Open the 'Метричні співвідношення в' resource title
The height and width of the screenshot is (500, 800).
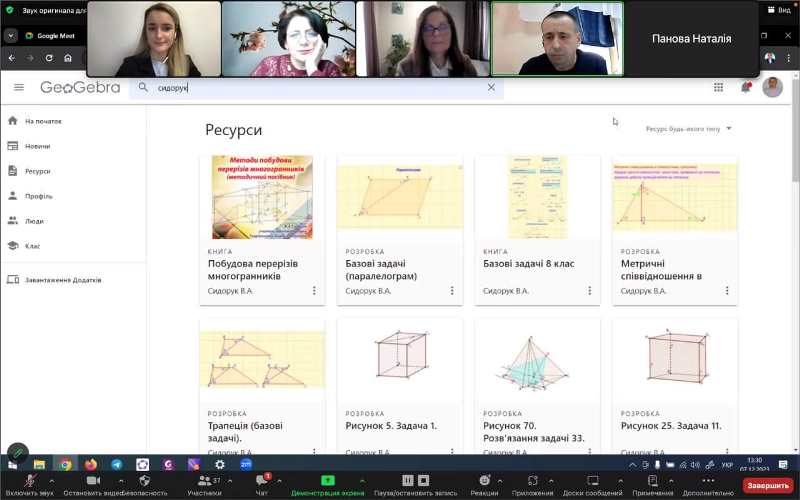(x=661, y=270)
